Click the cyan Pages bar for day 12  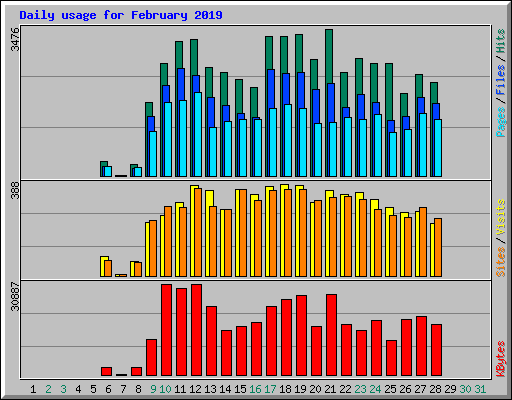(x=198, y=134)
